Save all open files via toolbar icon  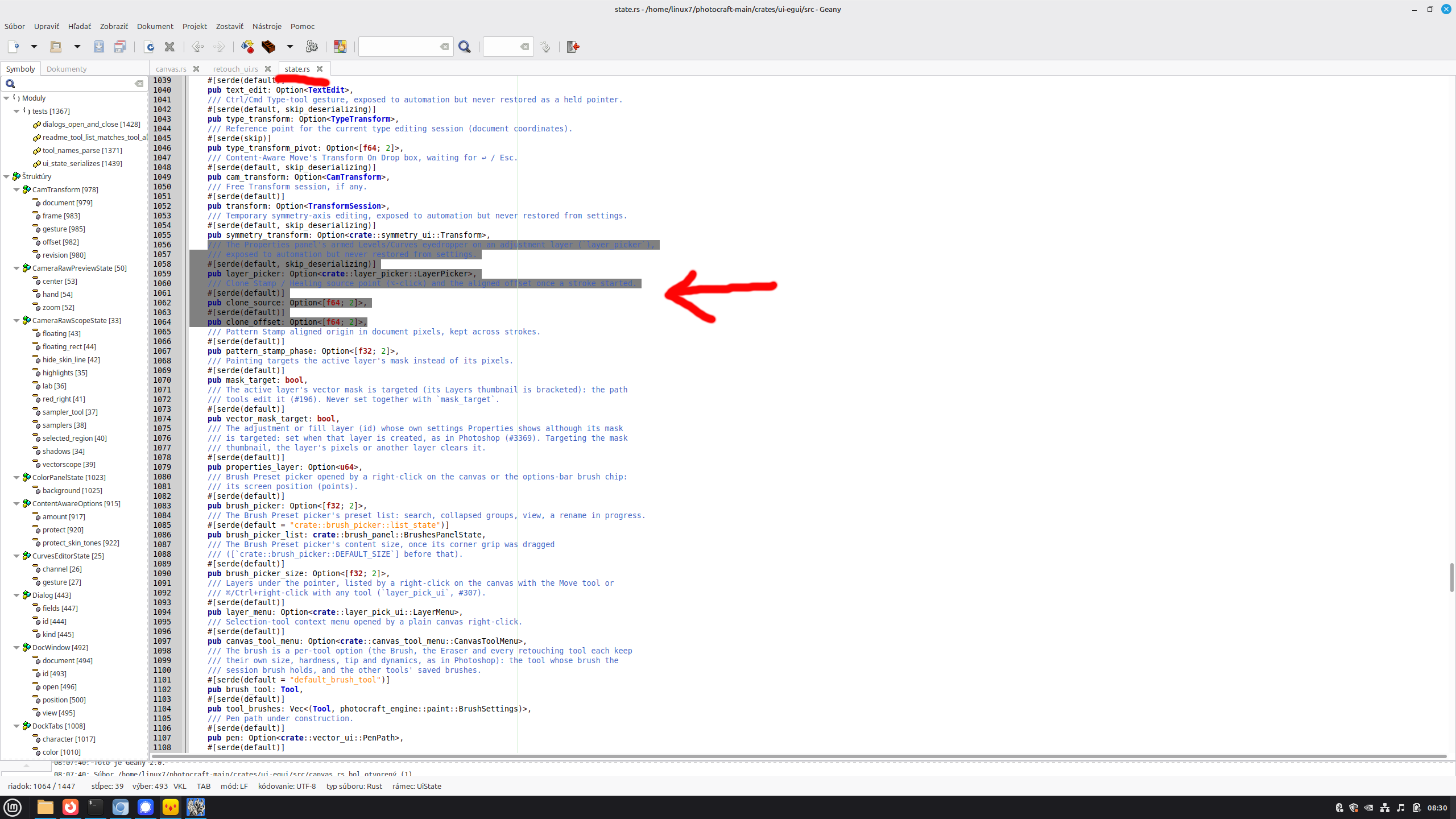coord(120,47)
